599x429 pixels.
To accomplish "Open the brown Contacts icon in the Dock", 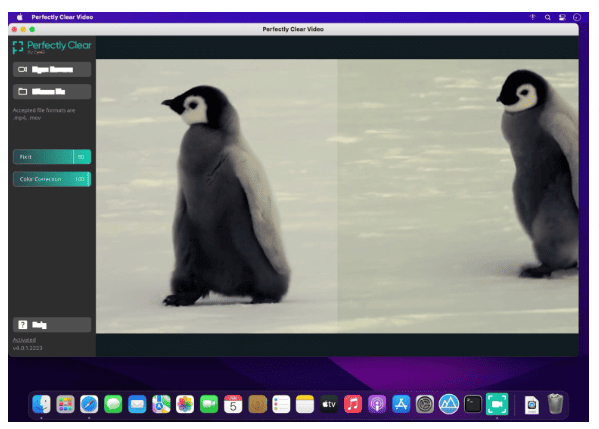I will [x=257, y=404].
